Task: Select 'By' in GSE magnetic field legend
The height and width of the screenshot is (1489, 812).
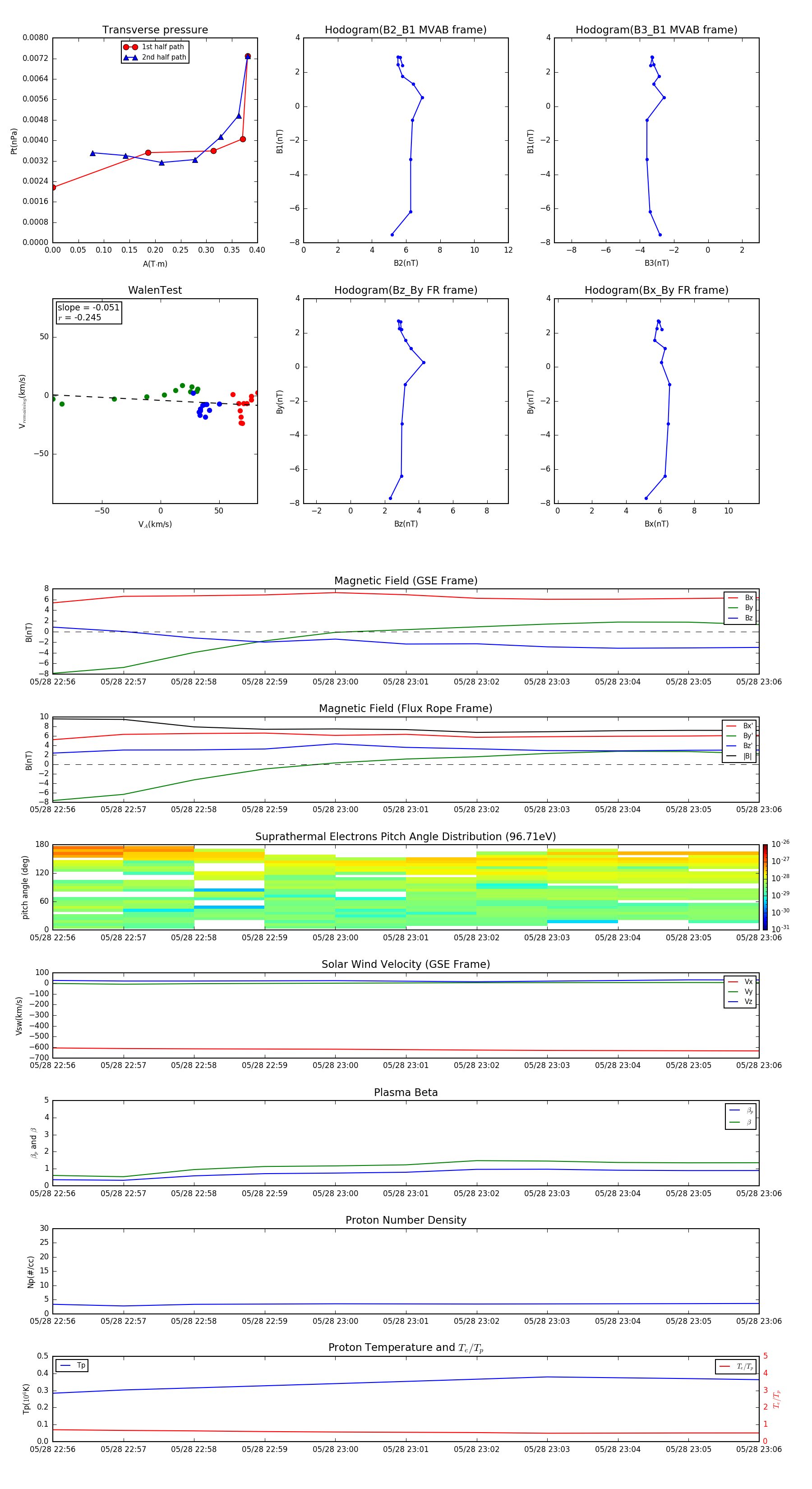Action: [740, 607]
